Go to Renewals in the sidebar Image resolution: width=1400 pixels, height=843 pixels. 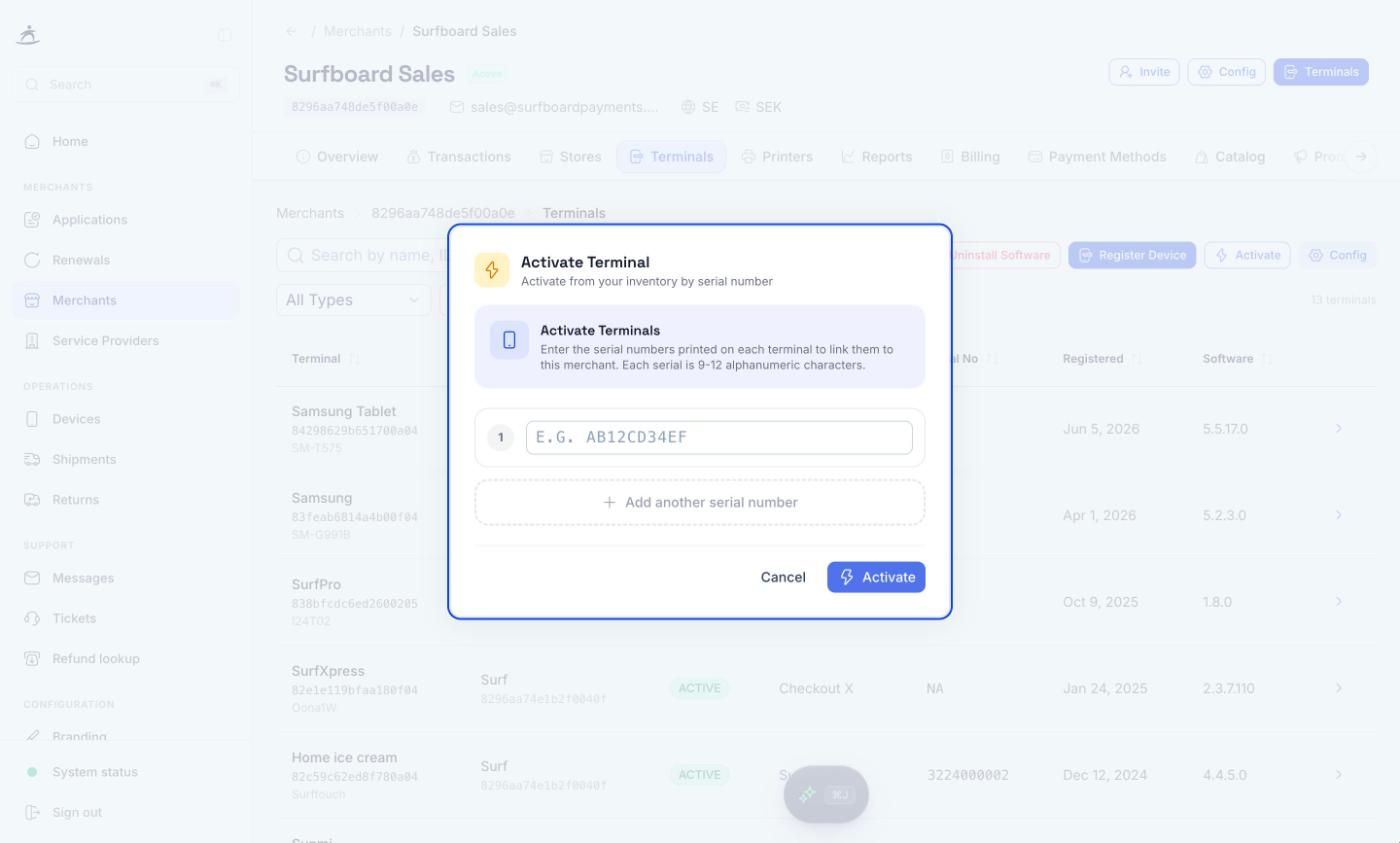tap(126, 260)
